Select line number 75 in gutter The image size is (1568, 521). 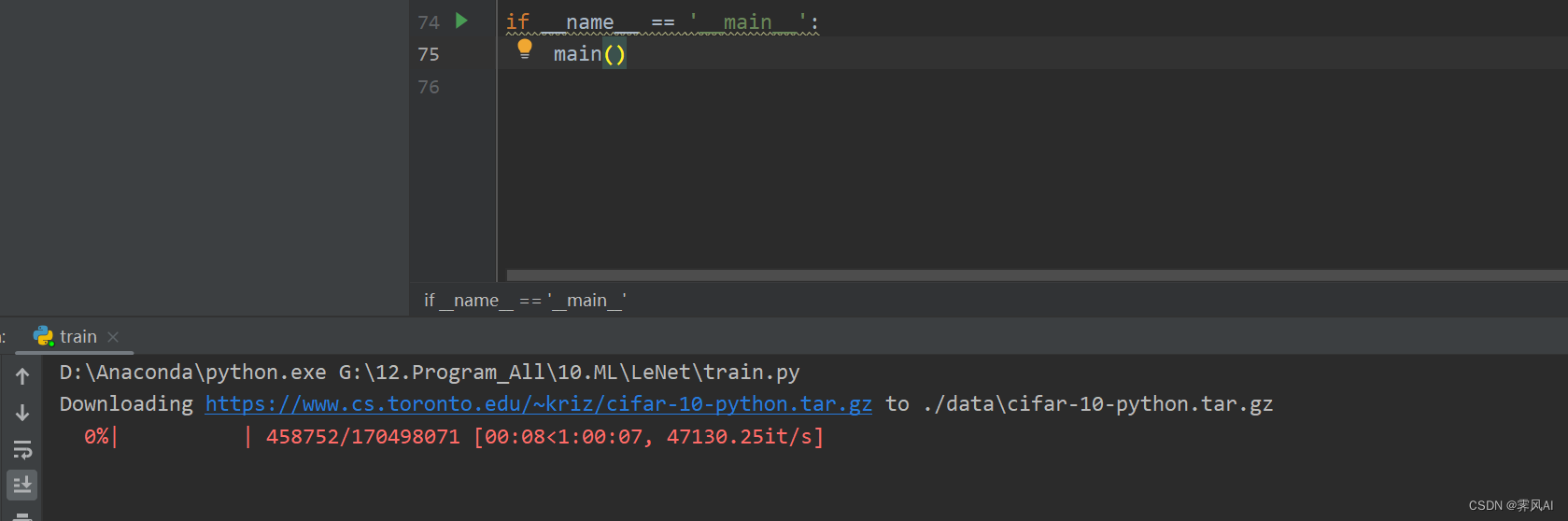(429, 54)
